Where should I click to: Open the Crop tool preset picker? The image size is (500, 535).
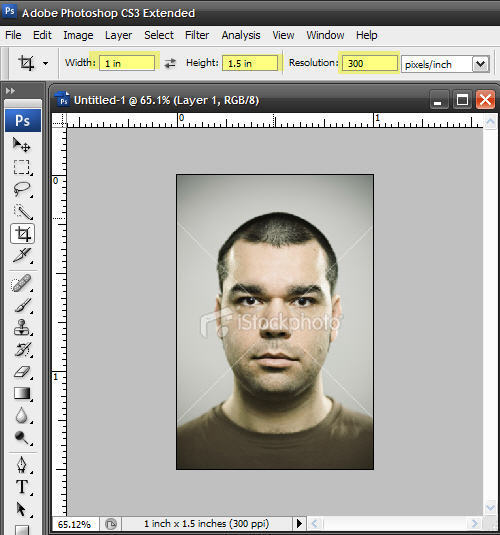(x=46, y=63)
